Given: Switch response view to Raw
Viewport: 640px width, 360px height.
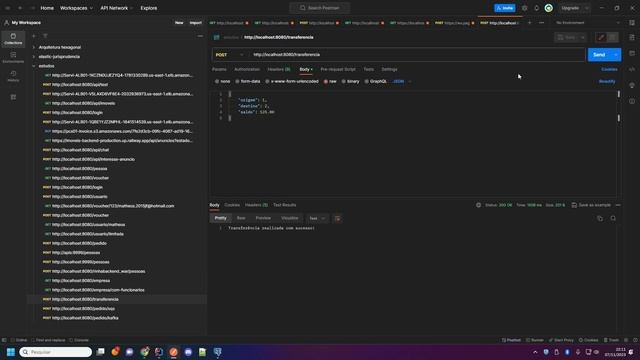Looking at the screenshot, I should (241, 218).
